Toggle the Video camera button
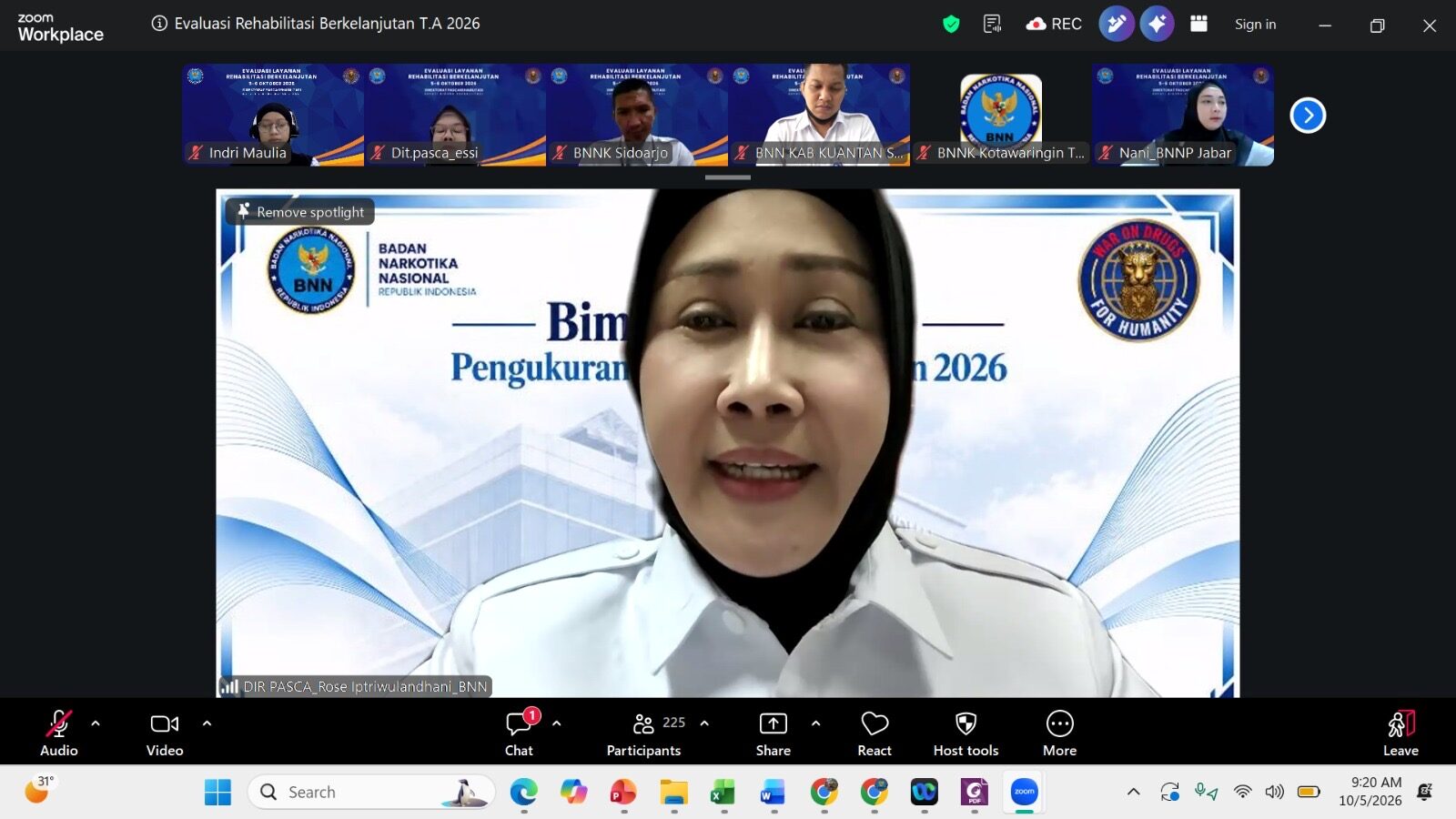The width and height of the screenshot is (1456, 819). pyautogui.click(x=165, y=733)
